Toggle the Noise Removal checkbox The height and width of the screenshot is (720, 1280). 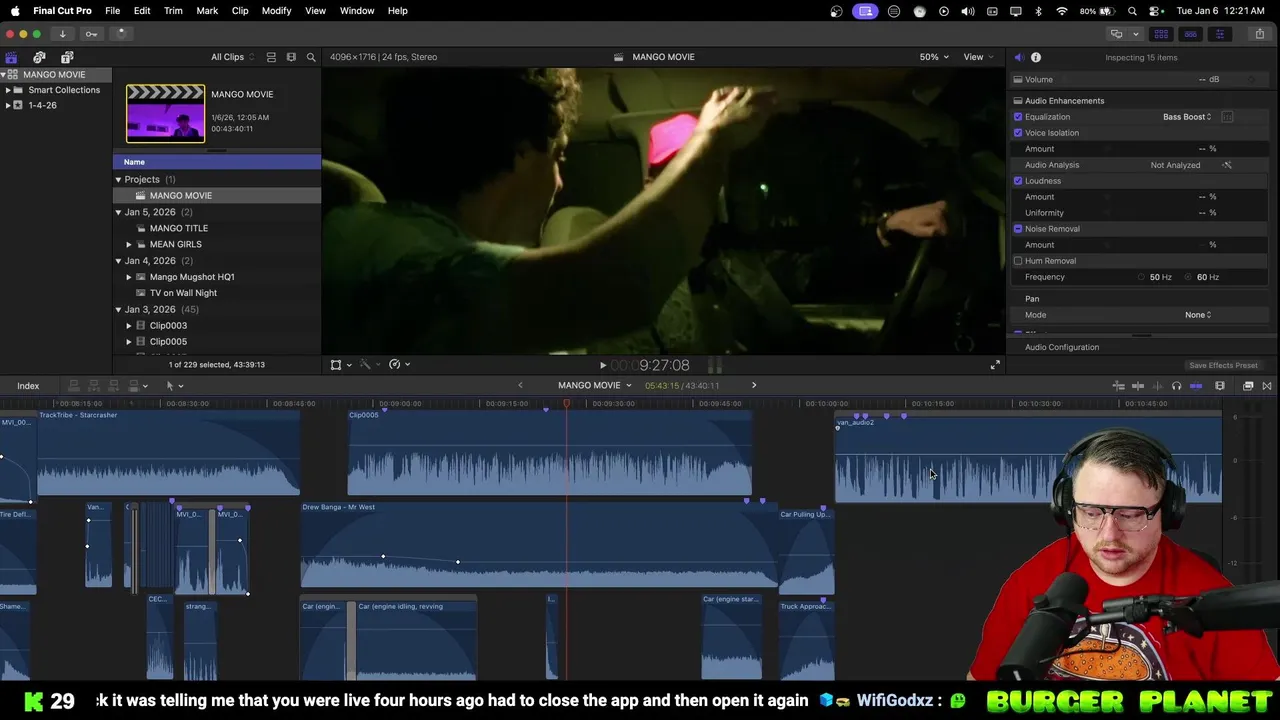coord(1018,229)
